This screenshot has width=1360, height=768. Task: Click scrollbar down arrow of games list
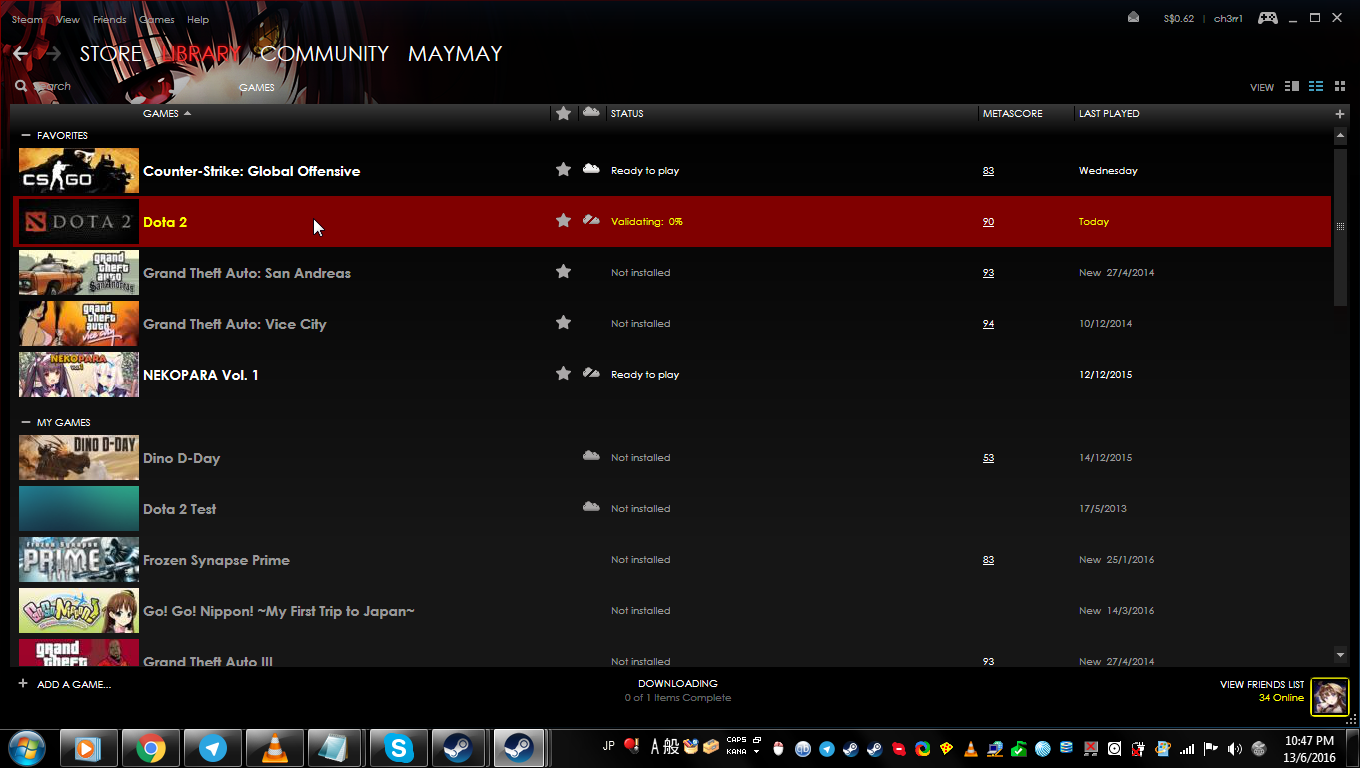[x=1340, y=655]
